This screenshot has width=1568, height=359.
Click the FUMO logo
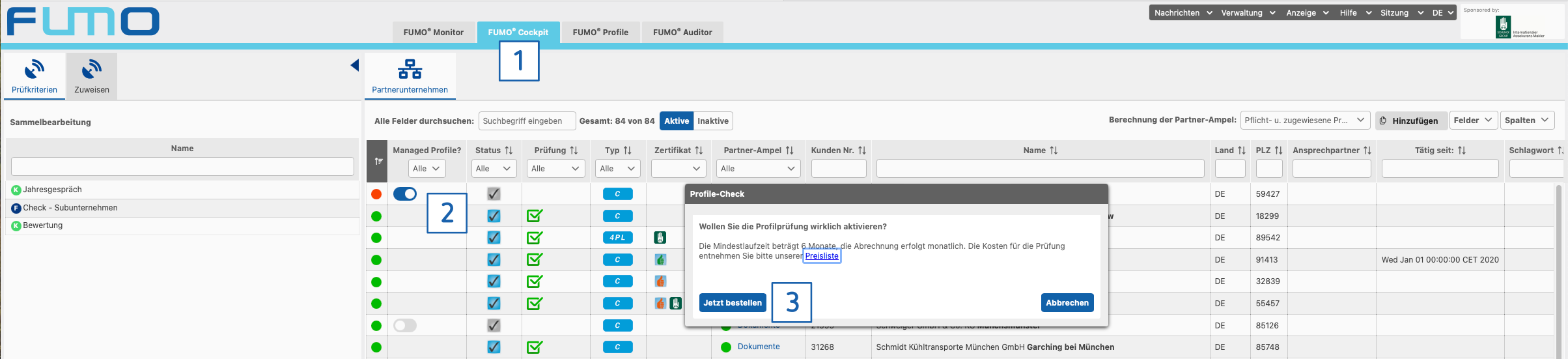point(83,22)
